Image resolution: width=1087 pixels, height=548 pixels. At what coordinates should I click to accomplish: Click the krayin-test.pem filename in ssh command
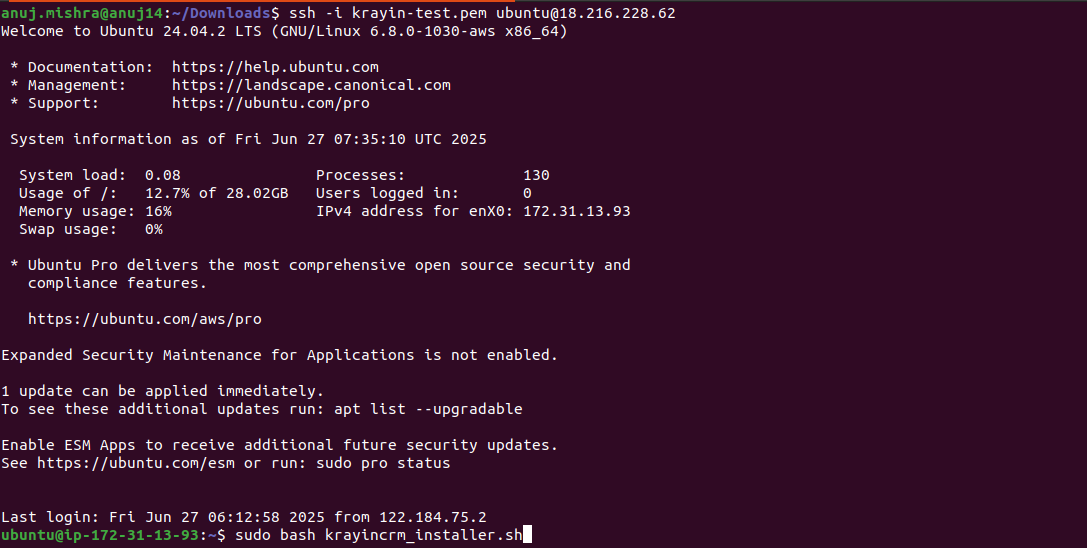(419, 13)
